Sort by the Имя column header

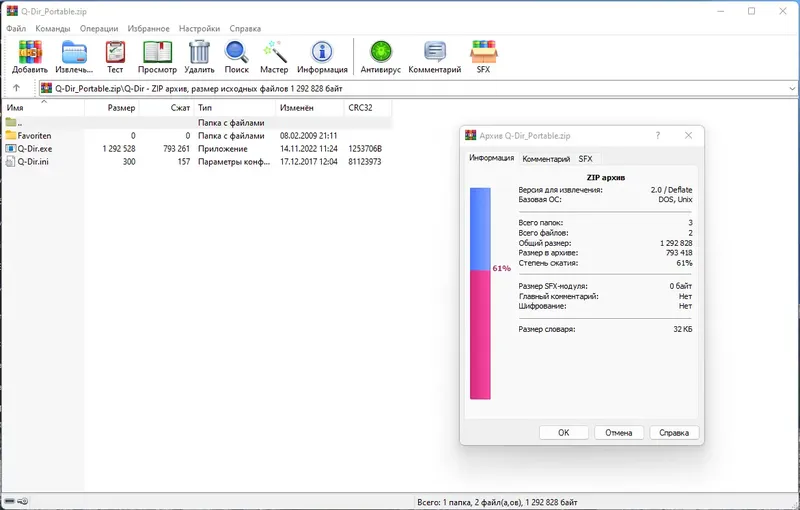coord(43,108)
